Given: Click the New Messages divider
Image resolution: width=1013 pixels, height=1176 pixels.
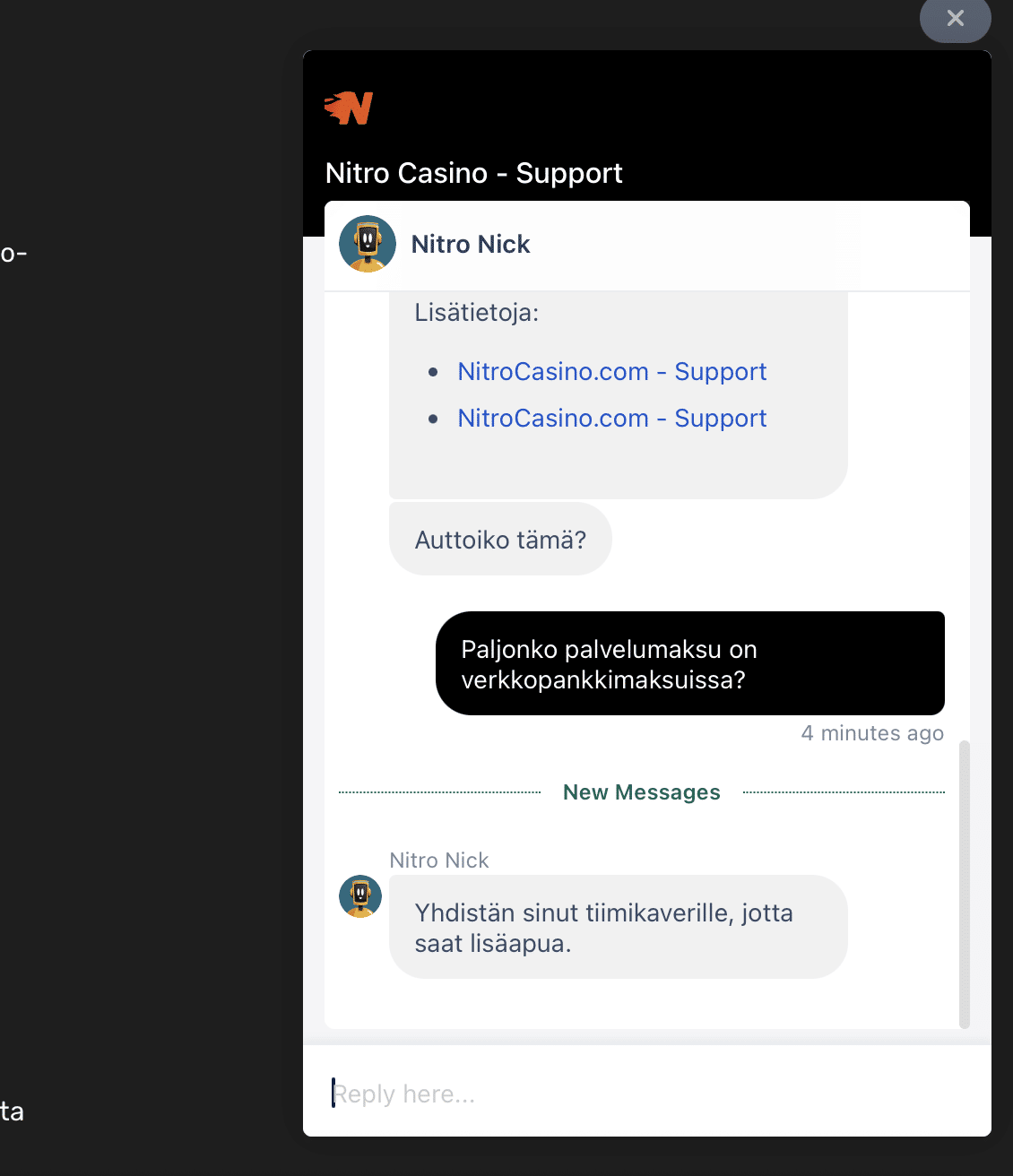Looking at the screenshot, I should pos(641,791).
